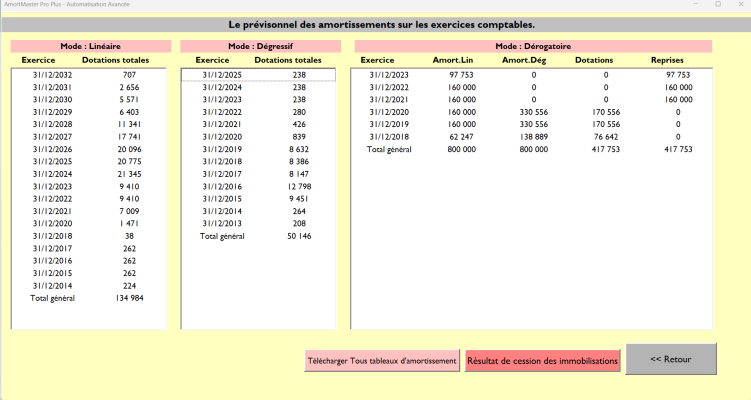Image resolution: width=751 pixels, height=400 pixels.
Task: Select Linéaire row 31/12/2029
Action: (89, 112)
